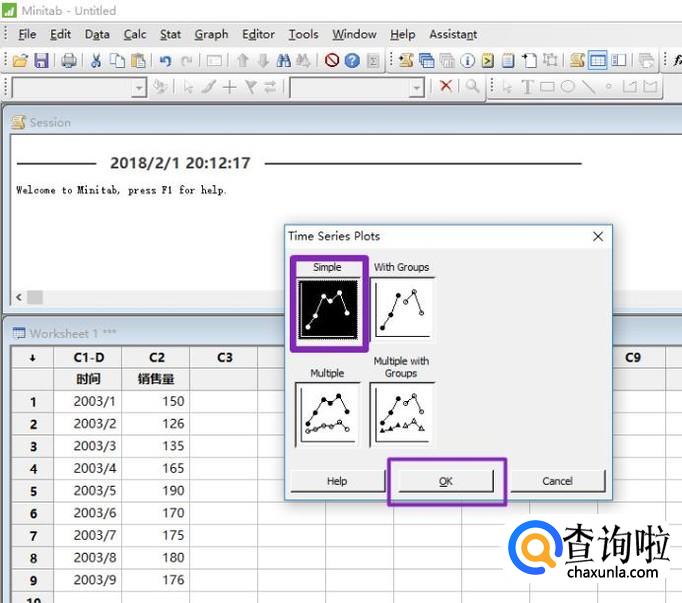Open the Assistant menu
This screenshot has height=603, width=682.
click(x=453, y=34)
